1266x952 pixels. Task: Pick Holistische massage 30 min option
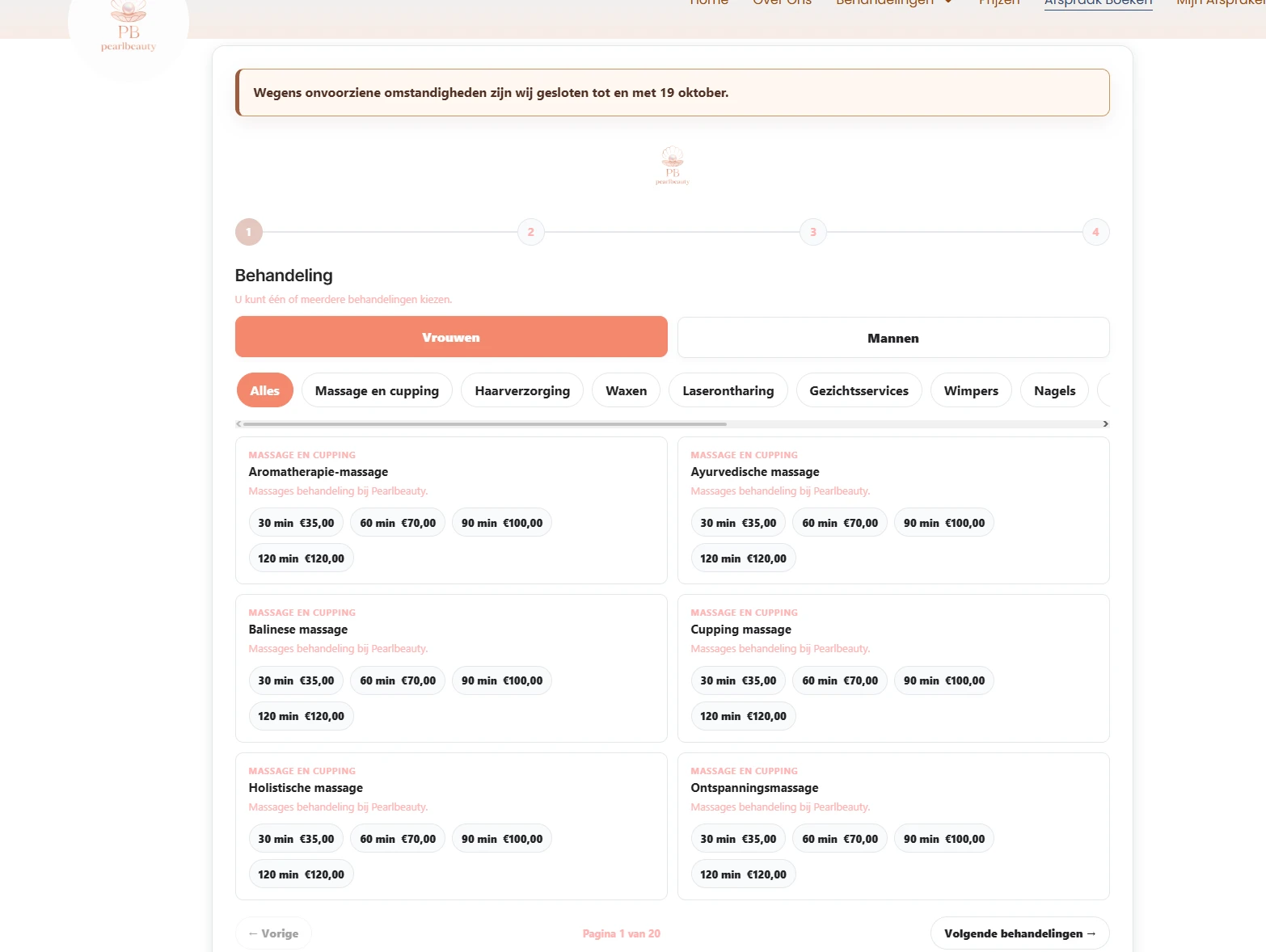[296, 839]
